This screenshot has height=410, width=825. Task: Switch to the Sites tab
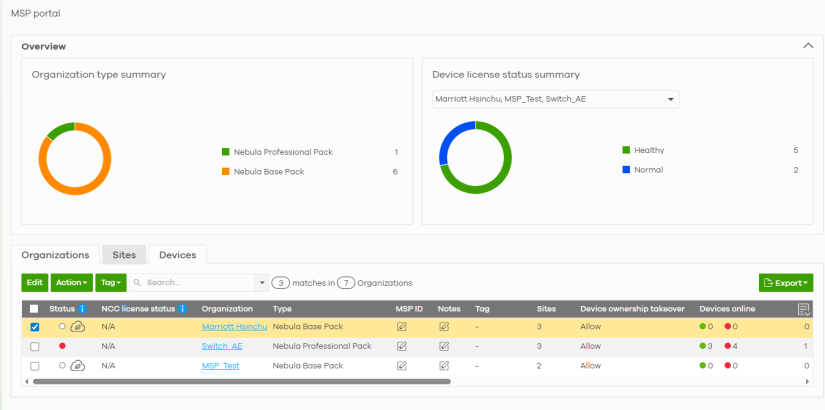click(x=125, y=255)
